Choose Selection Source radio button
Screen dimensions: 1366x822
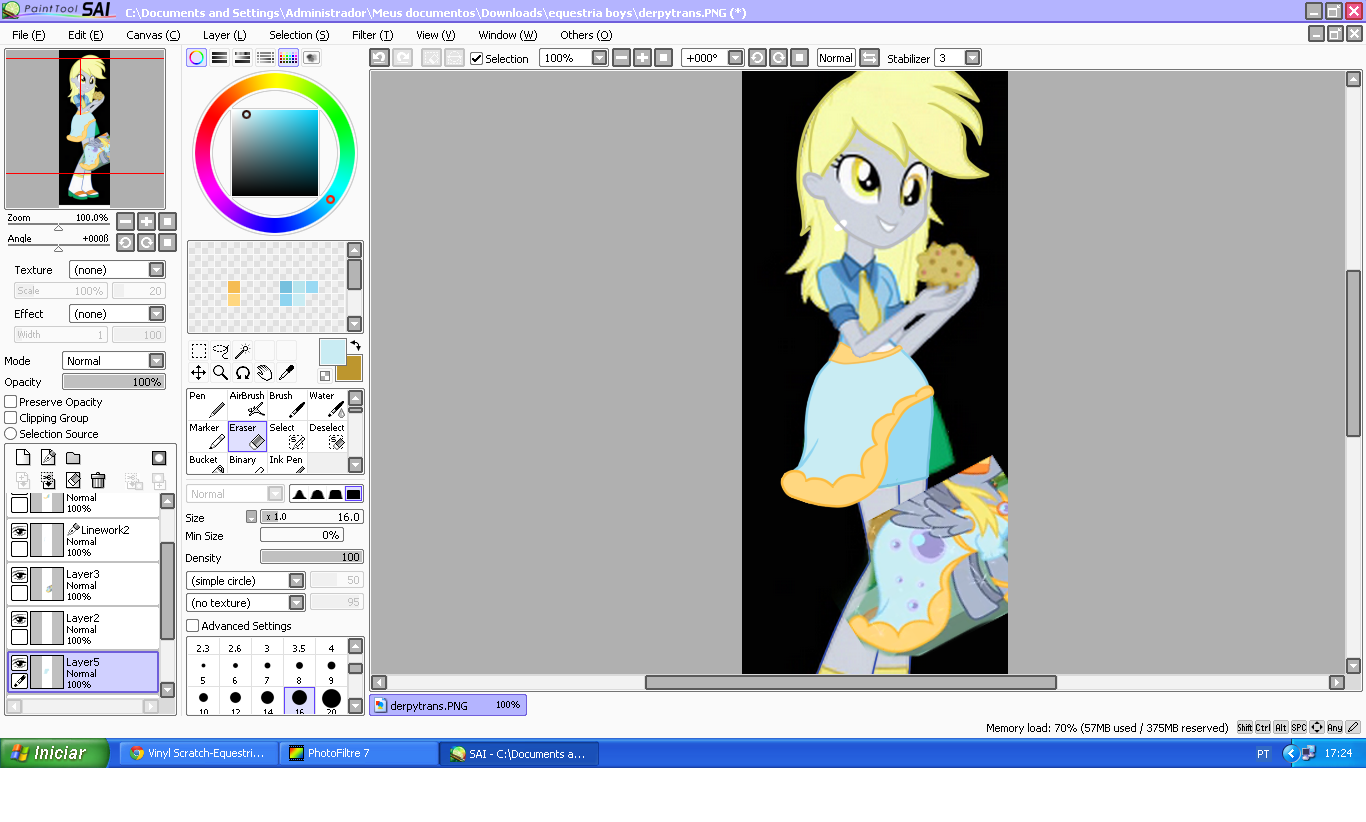(x=11, y=434)
